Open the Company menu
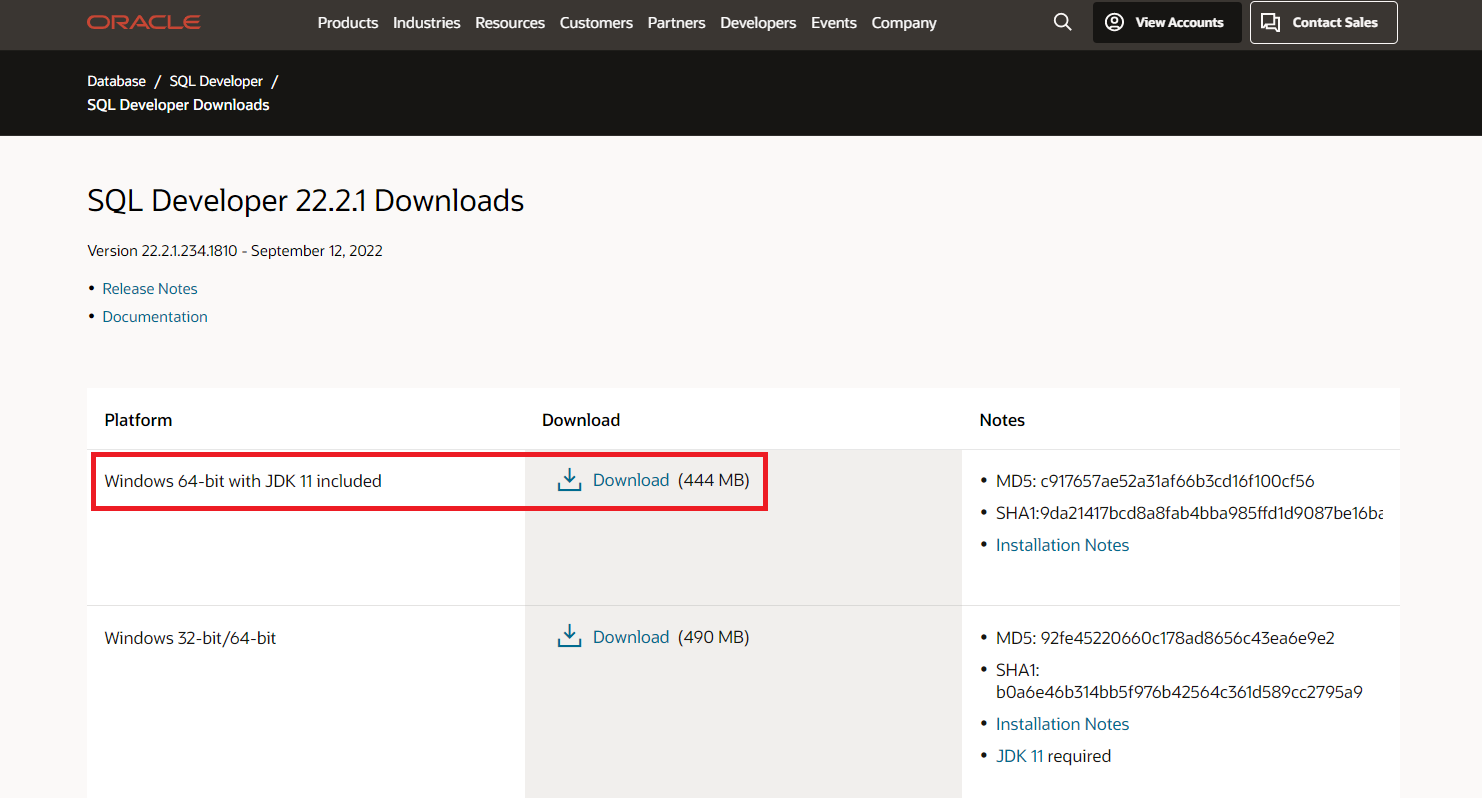Screen dimensions: 1482x798 pyautogui.click(x=904, y=22)
